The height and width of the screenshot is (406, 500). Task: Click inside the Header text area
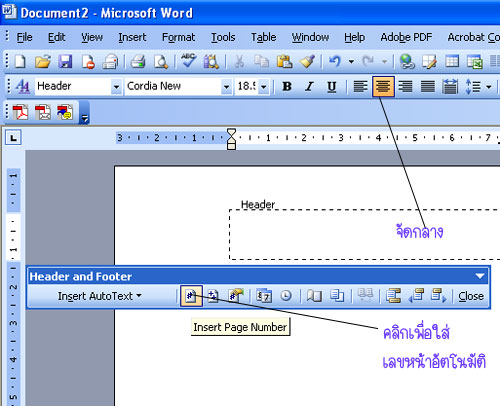(x=364, y=235)
